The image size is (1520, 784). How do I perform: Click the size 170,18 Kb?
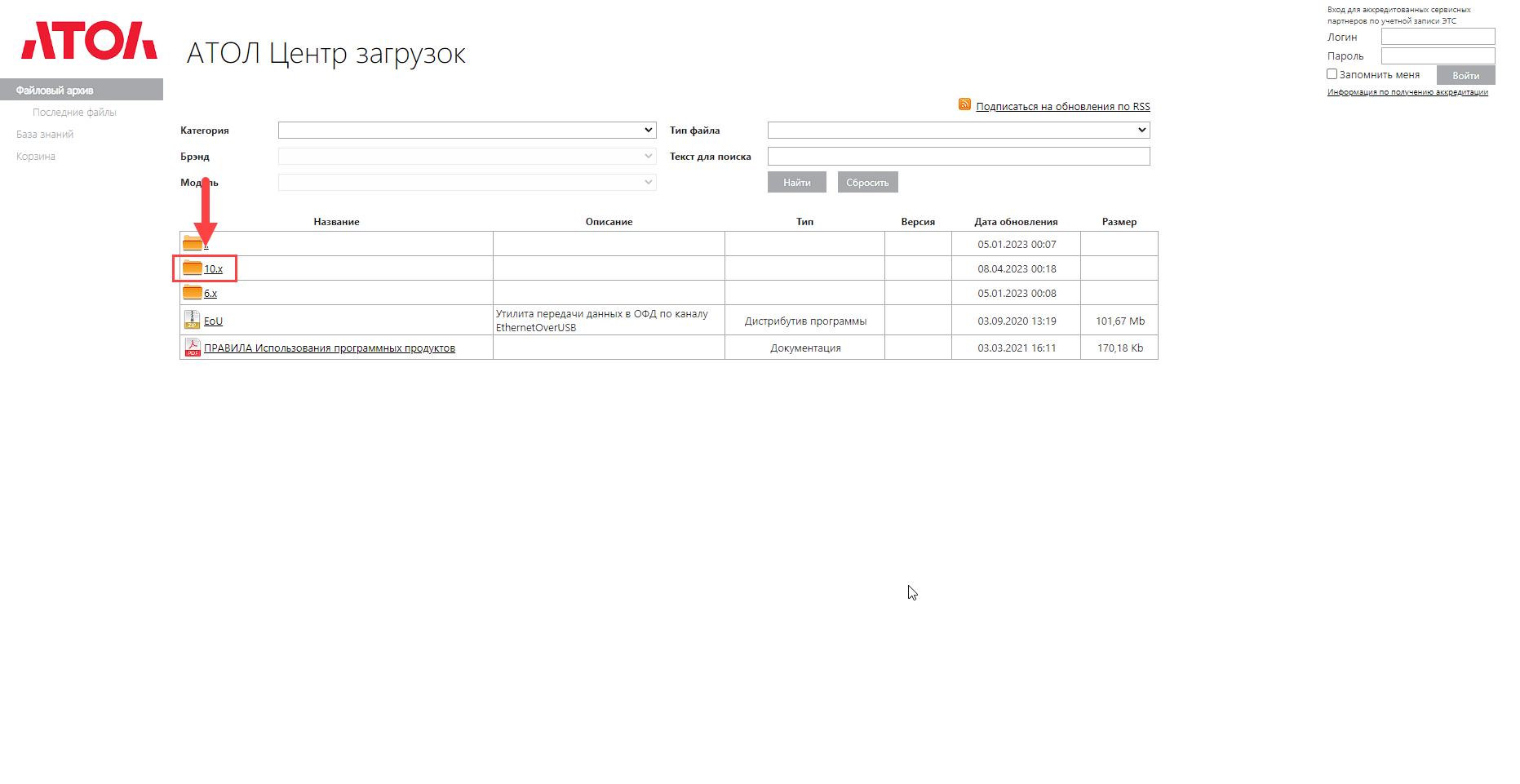1120,348
